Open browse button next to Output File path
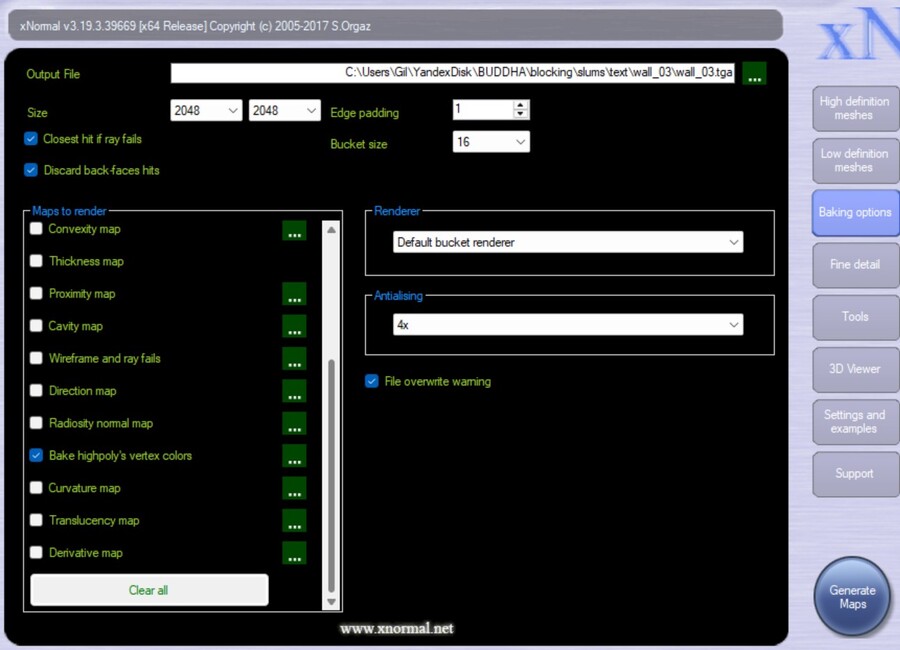 click(x=754, y=73)
